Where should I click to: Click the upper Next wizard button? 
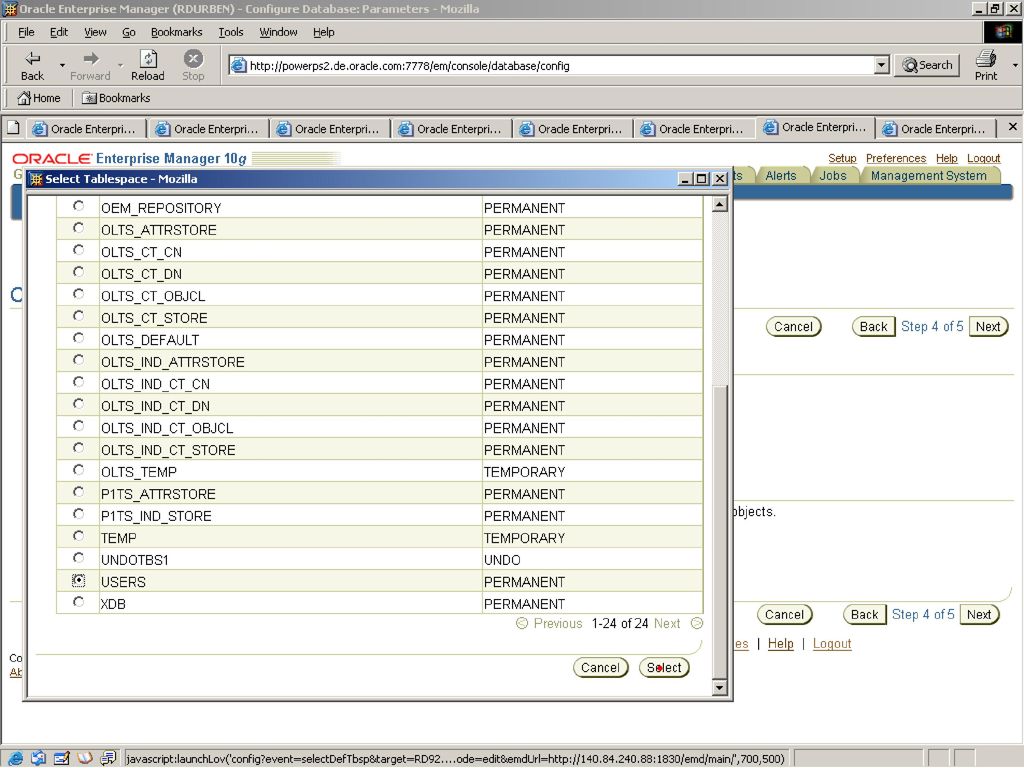pos(988,327)
